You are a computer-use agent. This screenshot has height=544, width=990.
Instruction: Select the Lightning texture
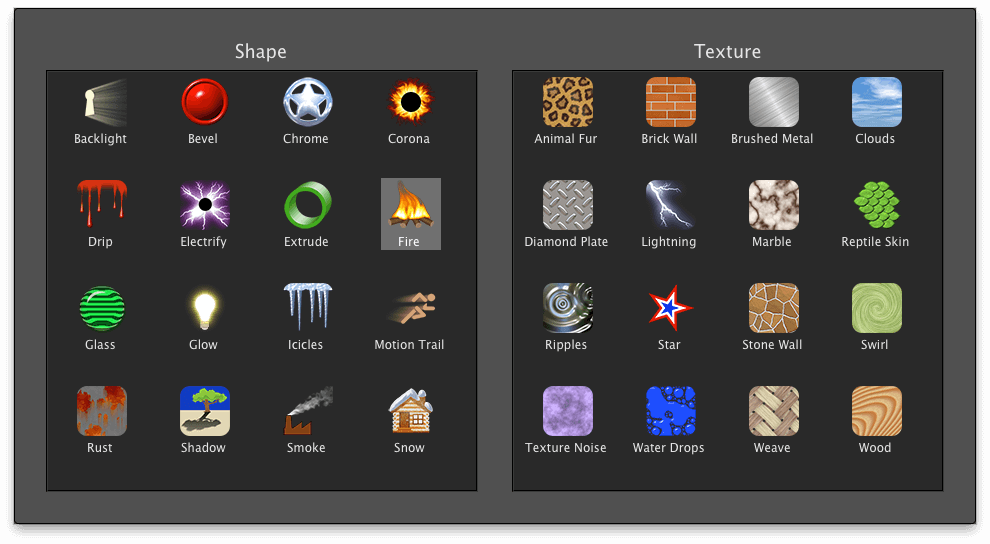click(670, 206)
